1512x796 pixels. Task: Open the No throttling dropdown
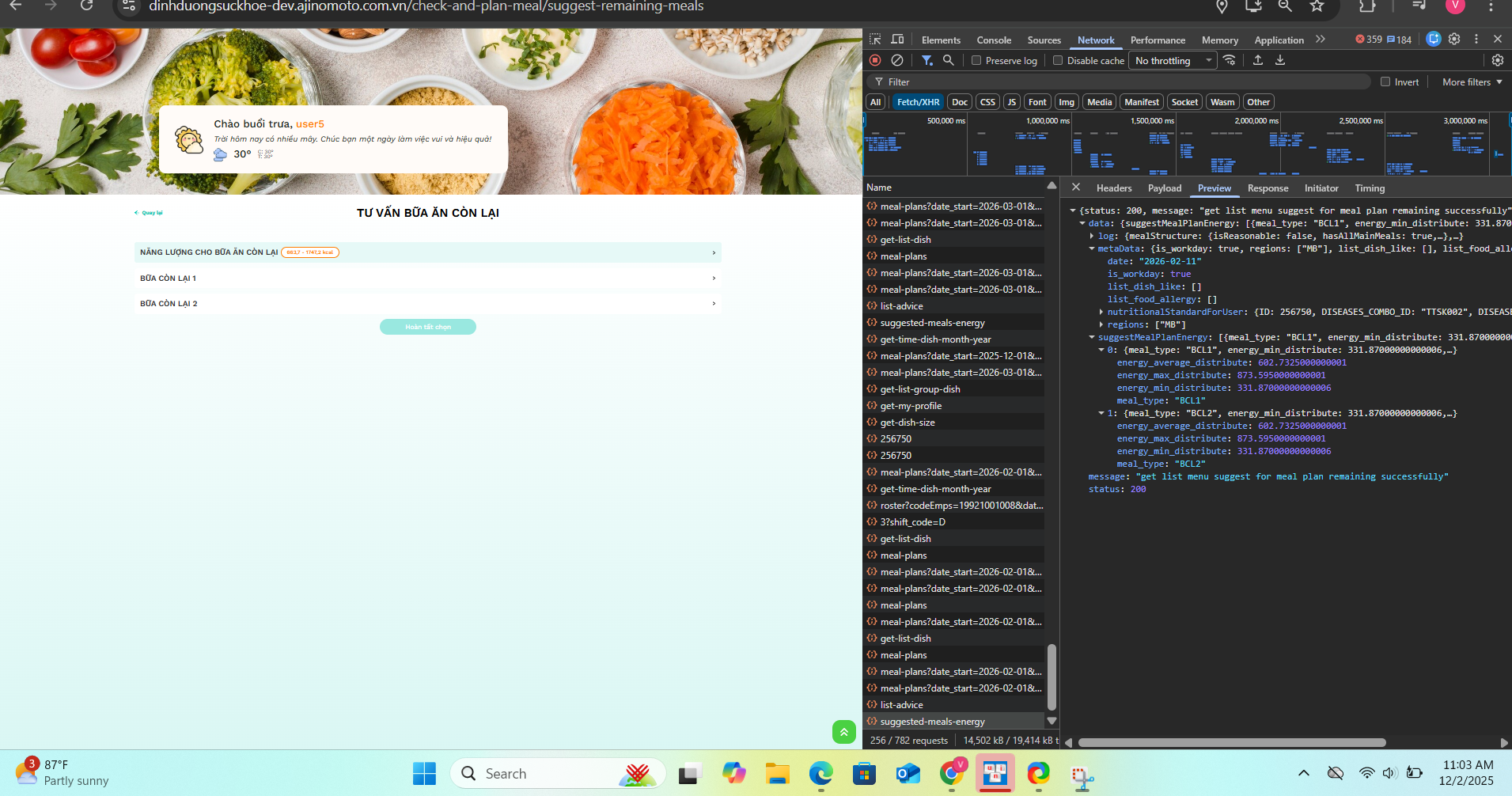pos(1173,60)
